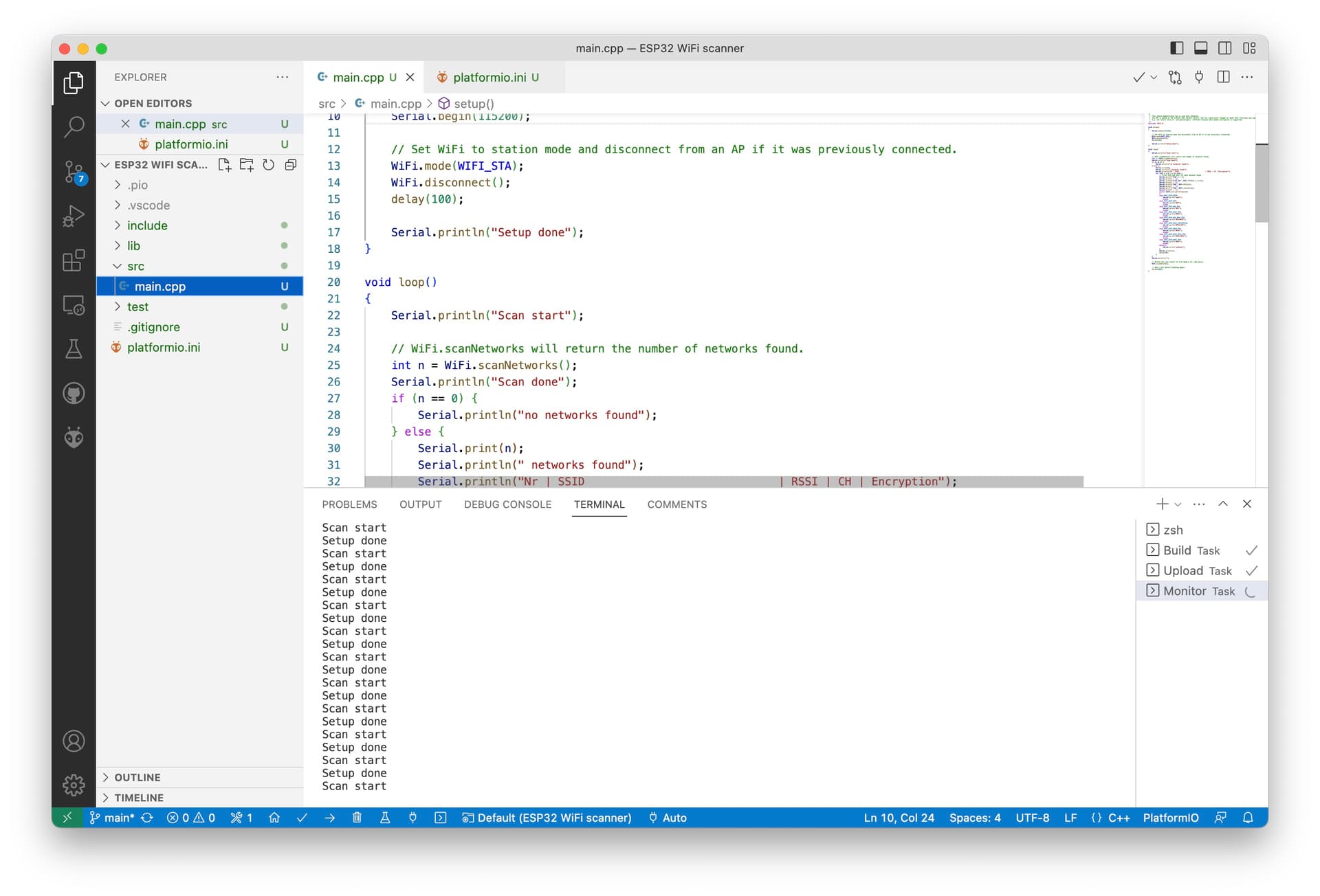
Task: Refresh the explorer file tree
Action: [269, 165]
